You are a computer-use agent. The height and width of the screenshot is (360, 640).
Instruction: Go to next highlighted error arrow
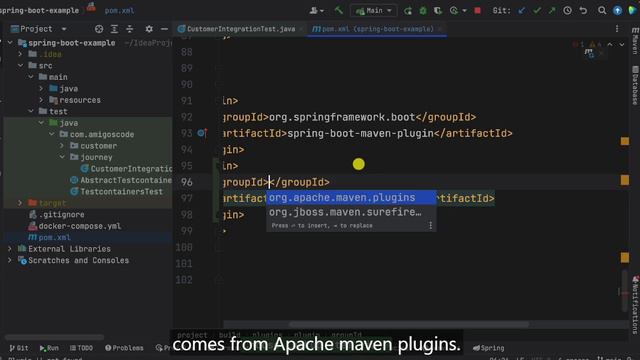622,44
